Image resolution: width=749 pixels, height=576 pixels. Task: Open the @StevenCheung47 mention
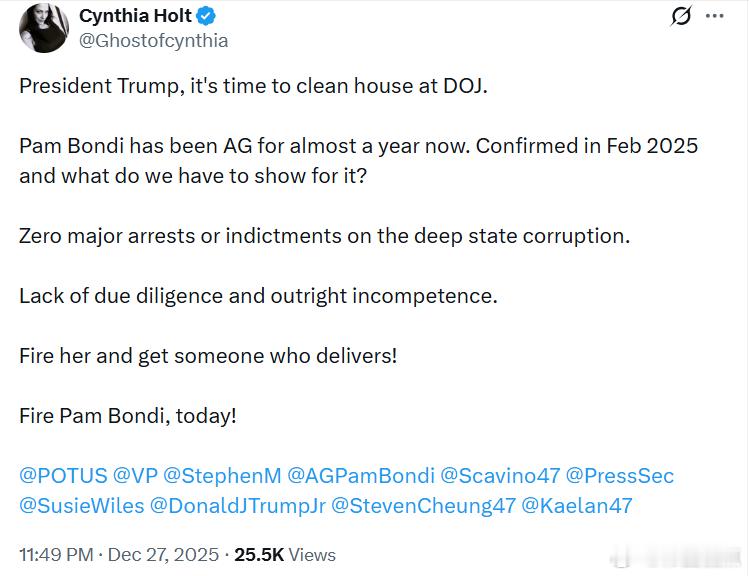(x=424, y=505)
